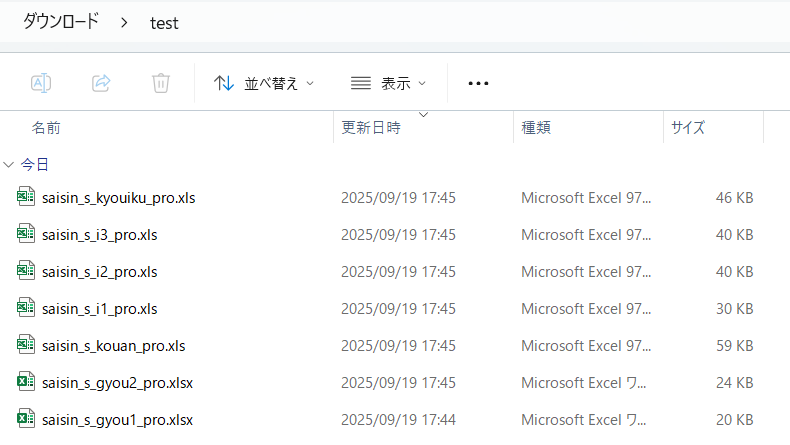The width and height of the screenshot is (790, 445).
Task: Click the saisin_s_i1_pro.xls Excel file icon
Action: click(26, 307)
